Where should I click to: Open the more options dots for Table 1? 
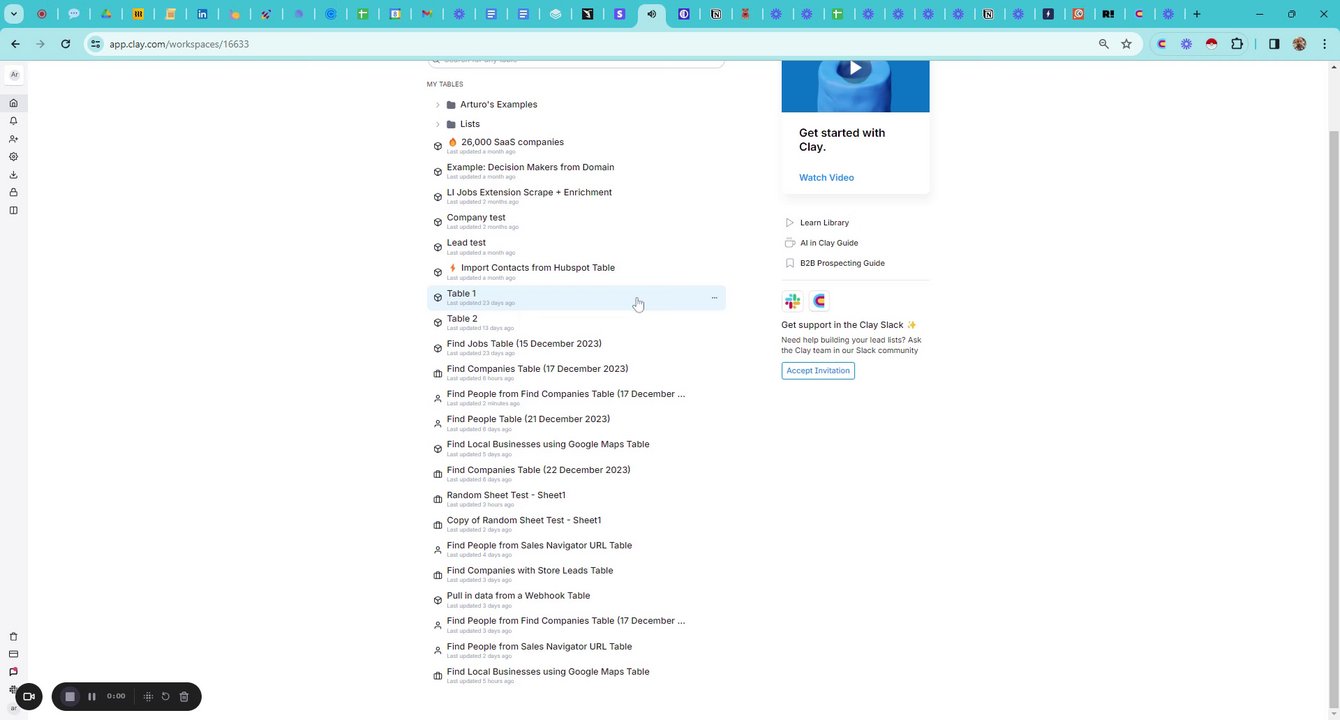(x=714, y=298)
